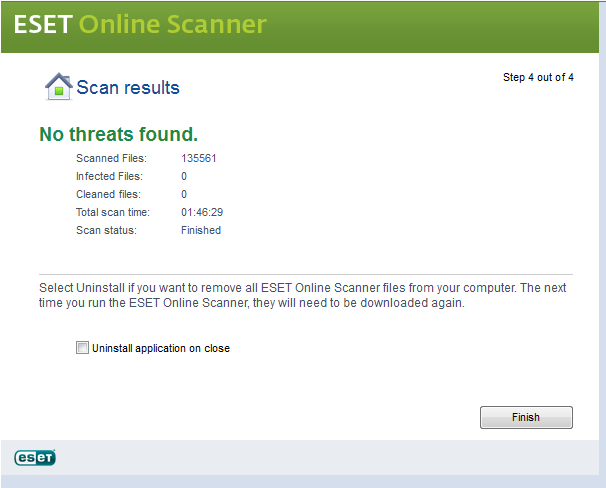Click the scan time value 01:46:29
This screenshot has height=488, width=606.
[202, 212]
